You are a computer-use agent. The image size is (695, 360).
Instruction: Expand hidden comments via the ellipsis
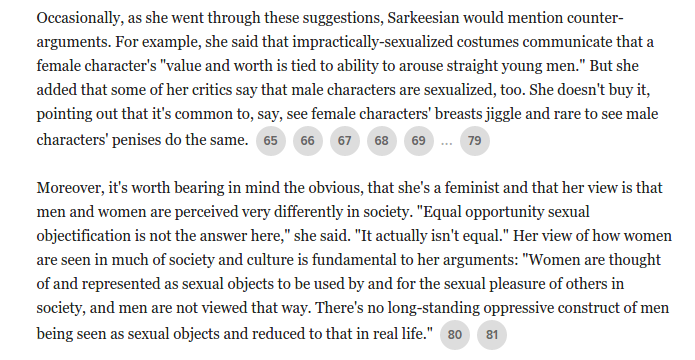pos(447,142)
